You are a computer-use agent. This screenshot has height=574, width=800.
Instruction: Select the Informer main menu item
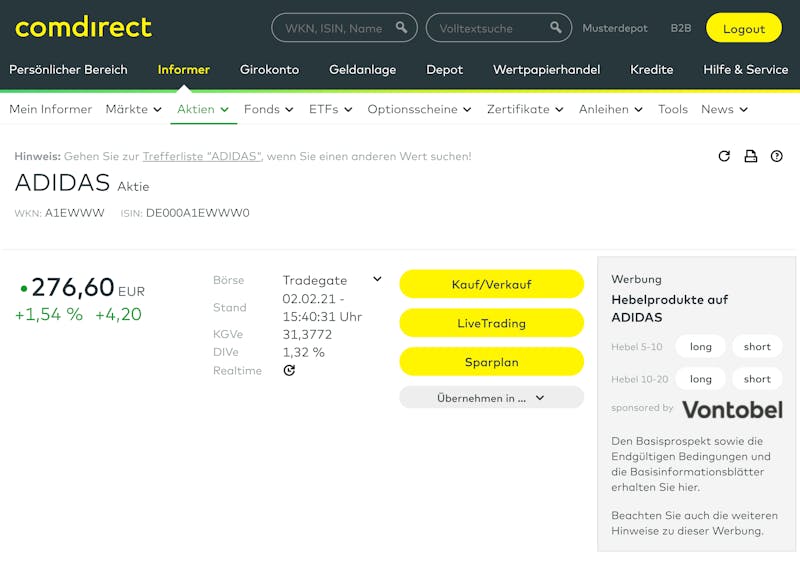[x=184, y=70]
